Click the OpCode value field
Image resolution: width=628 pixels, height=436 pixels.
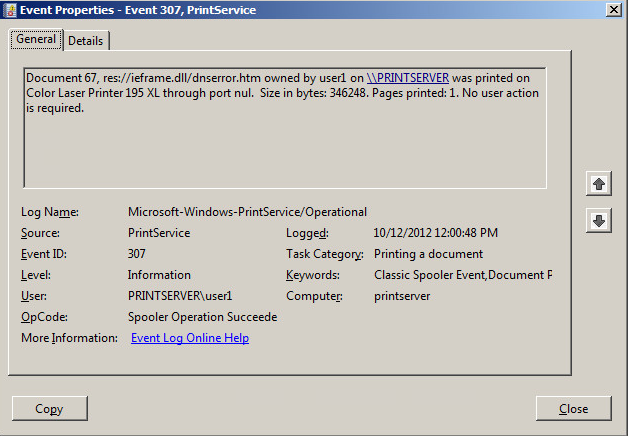point(202,317)
